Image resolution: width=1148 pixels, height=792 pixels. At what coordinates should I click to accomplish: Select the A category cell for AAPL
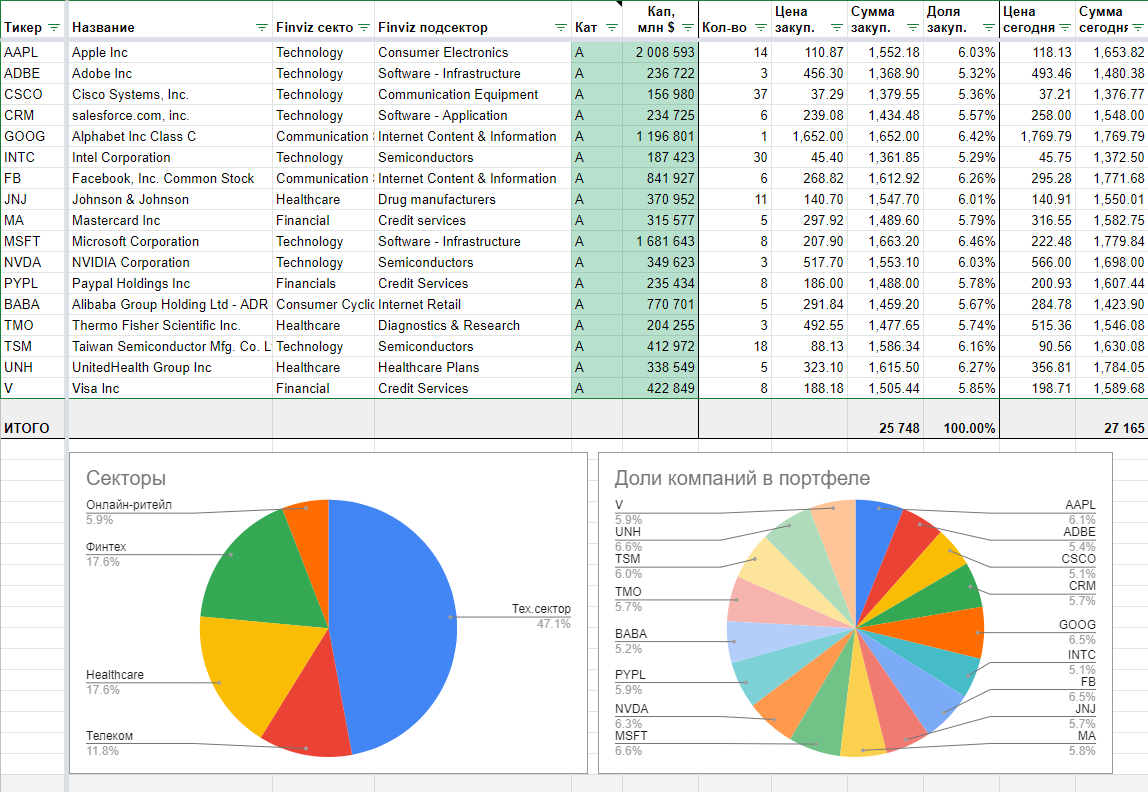597,53
